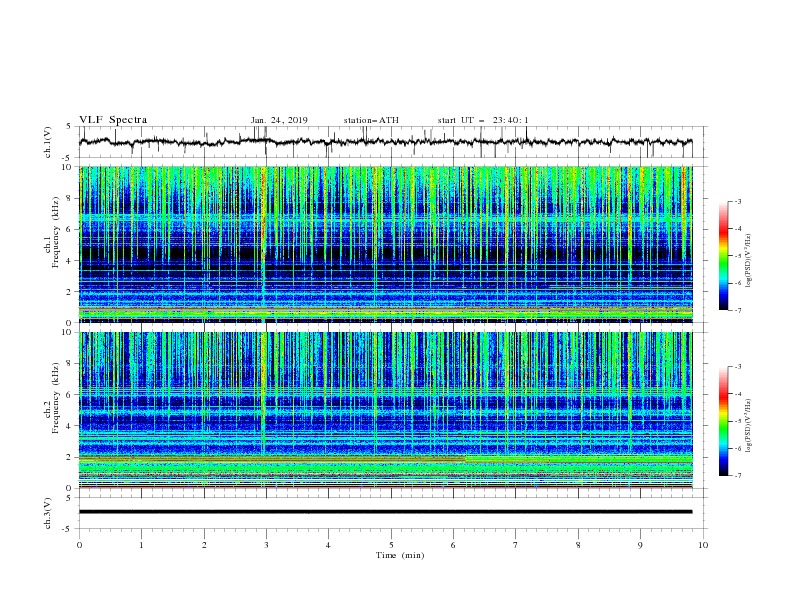Image resolution: width=792 pixels, height=612 pixels.
Task: Click the 'Time (min)' axis title
Action: [x=400, y=555]
